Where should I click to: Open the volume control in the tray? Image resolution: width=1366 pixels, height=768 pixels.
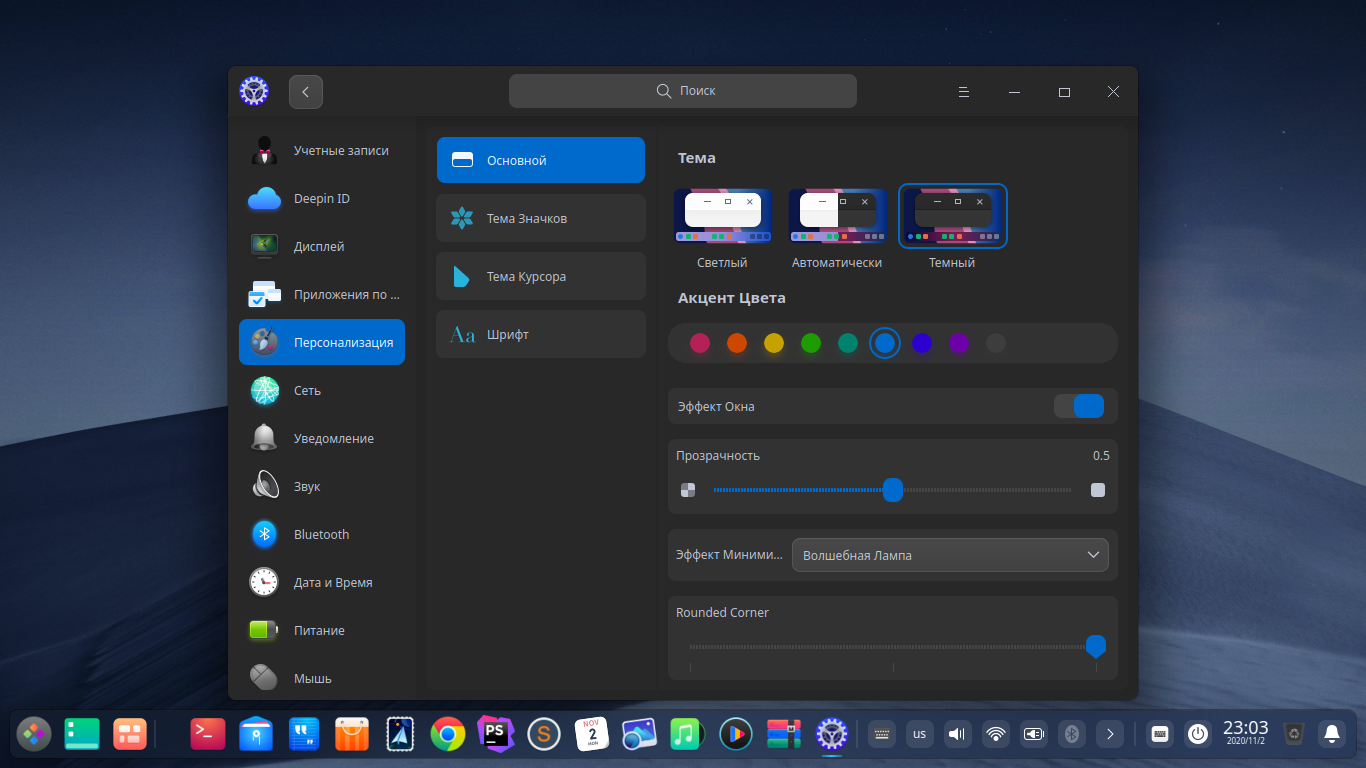[x=958, y=734]
